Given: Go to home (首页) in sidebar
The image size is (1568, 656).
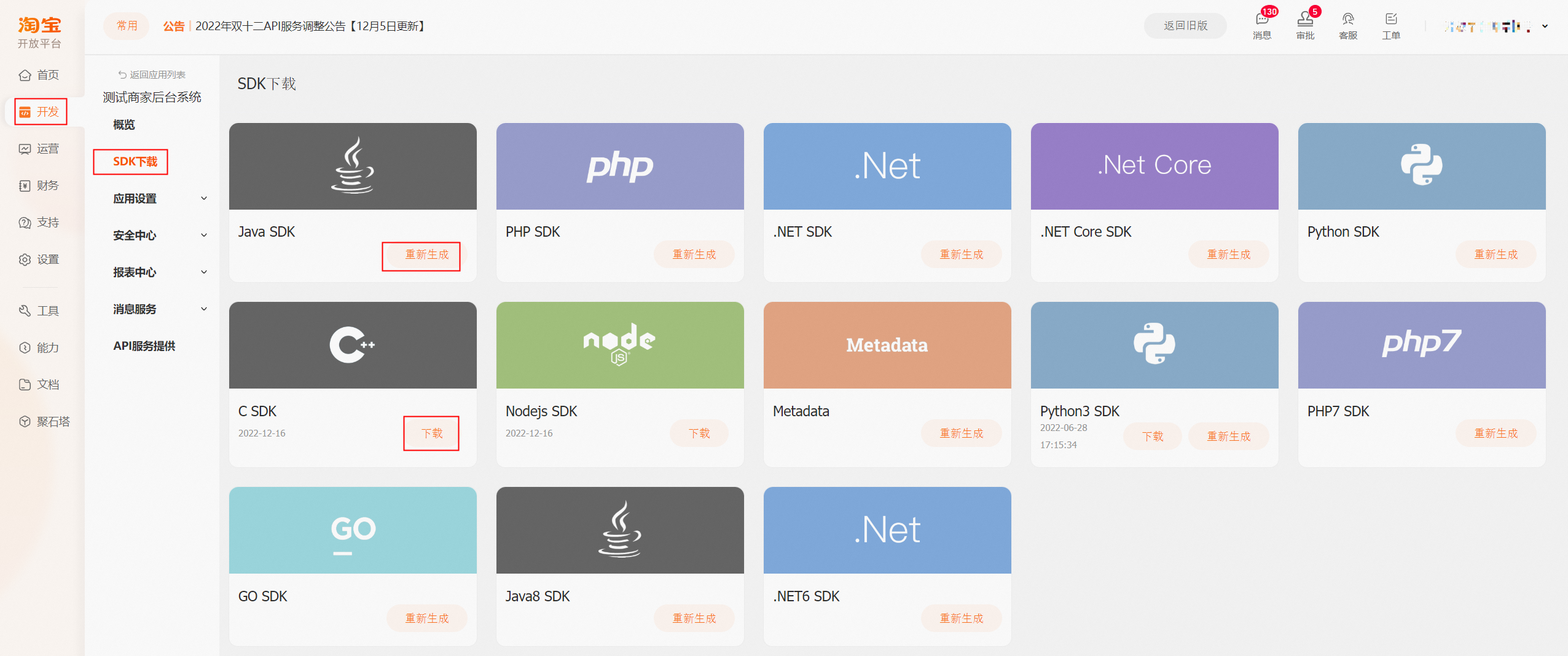Looking at the screenshot, I should tap(40, 75).
